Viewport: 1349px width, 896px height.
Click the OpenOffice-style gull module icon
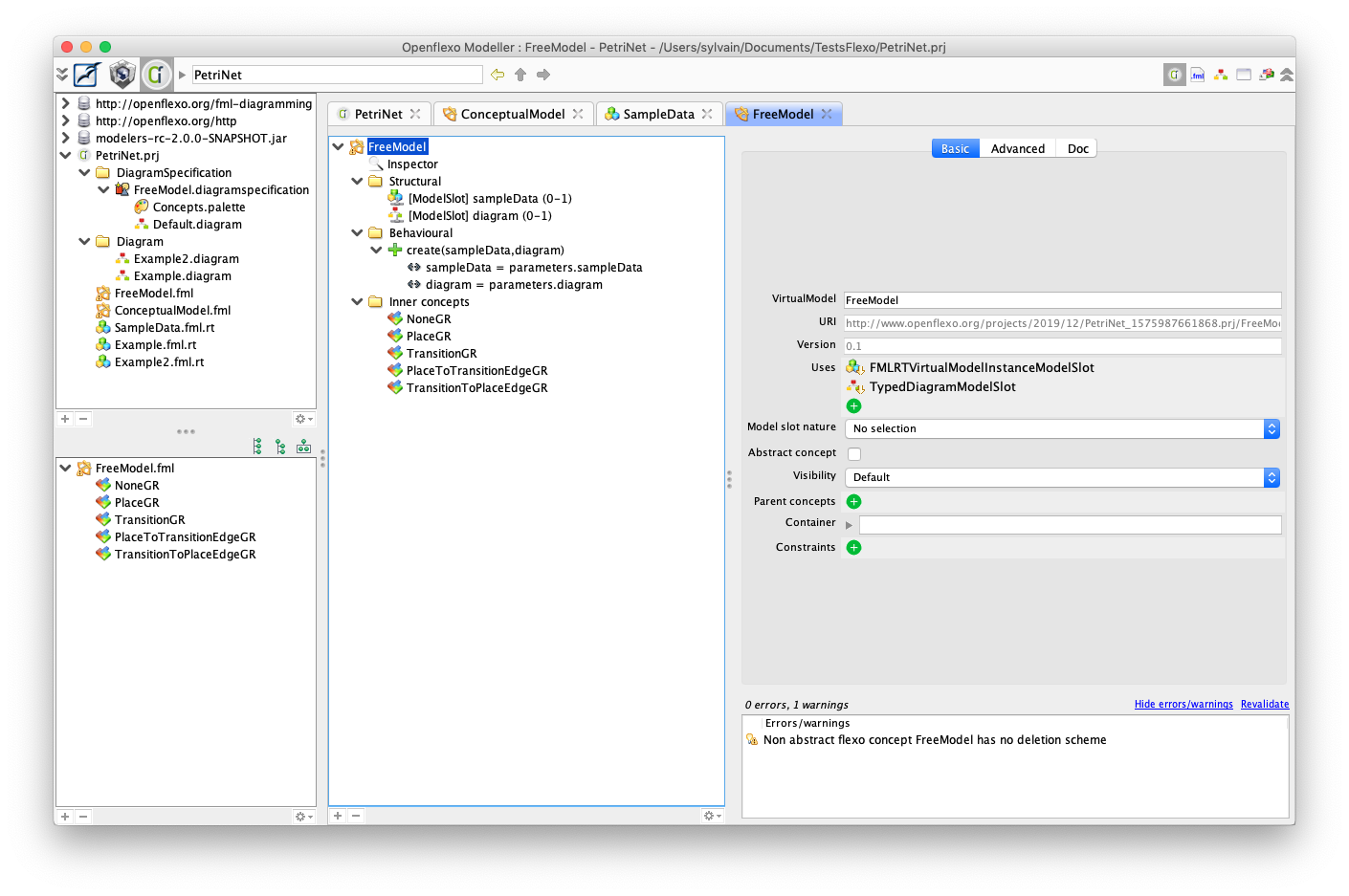pos(88,75)
